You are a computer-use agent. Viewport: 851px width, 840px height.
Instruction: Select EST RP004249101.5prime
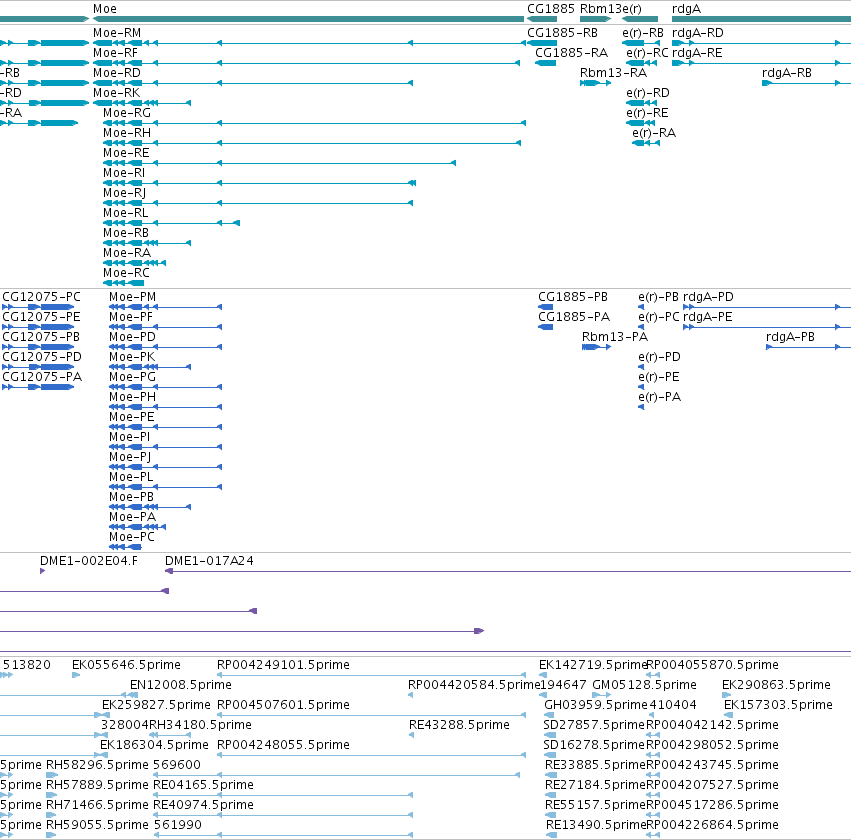tap(283, 665)
